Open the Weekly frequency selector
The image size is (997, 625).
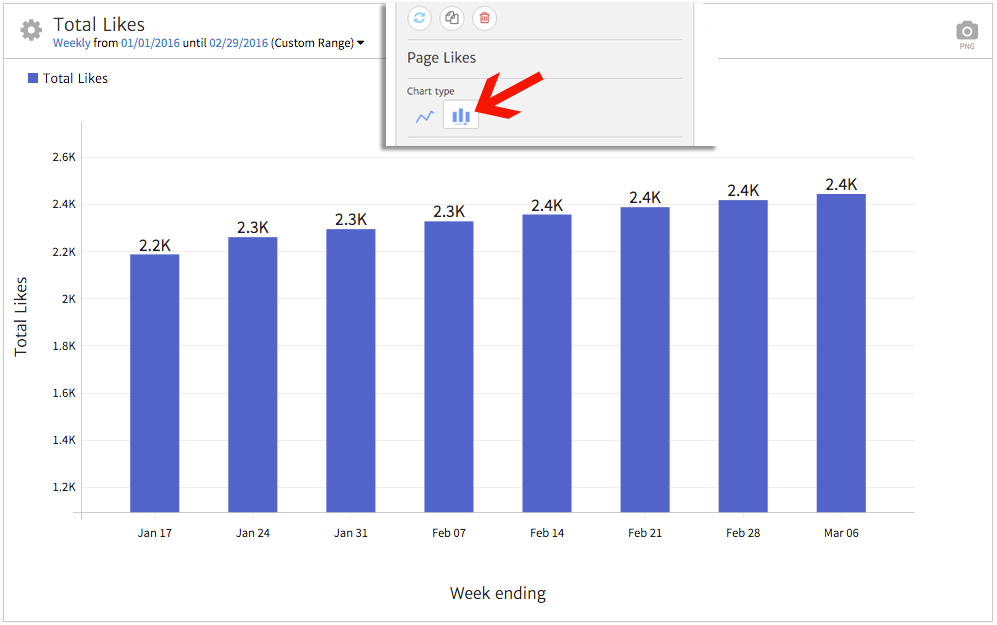[70, 43]
